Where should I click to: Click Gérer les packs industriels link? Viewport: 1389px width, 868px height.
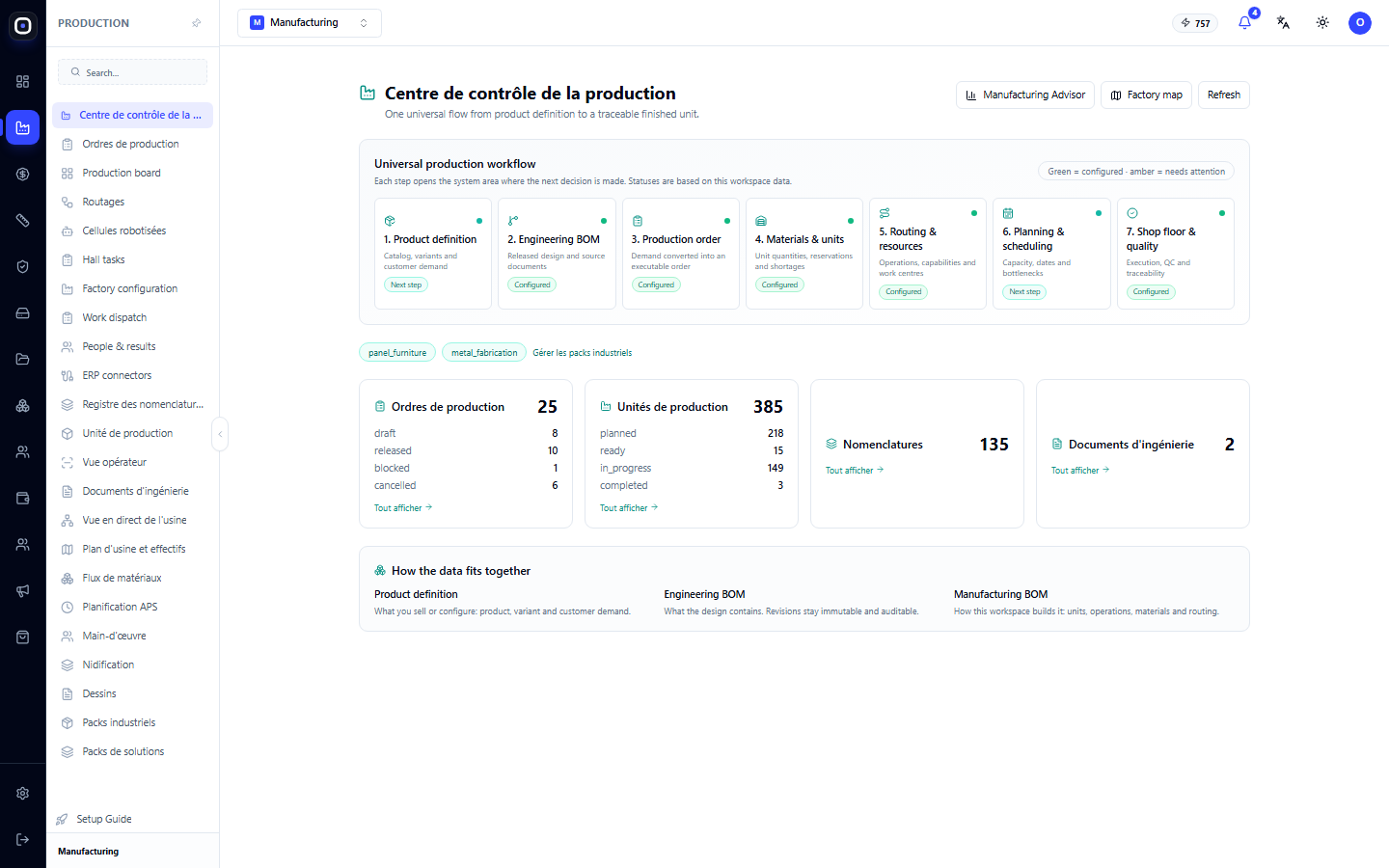[583, 353]
